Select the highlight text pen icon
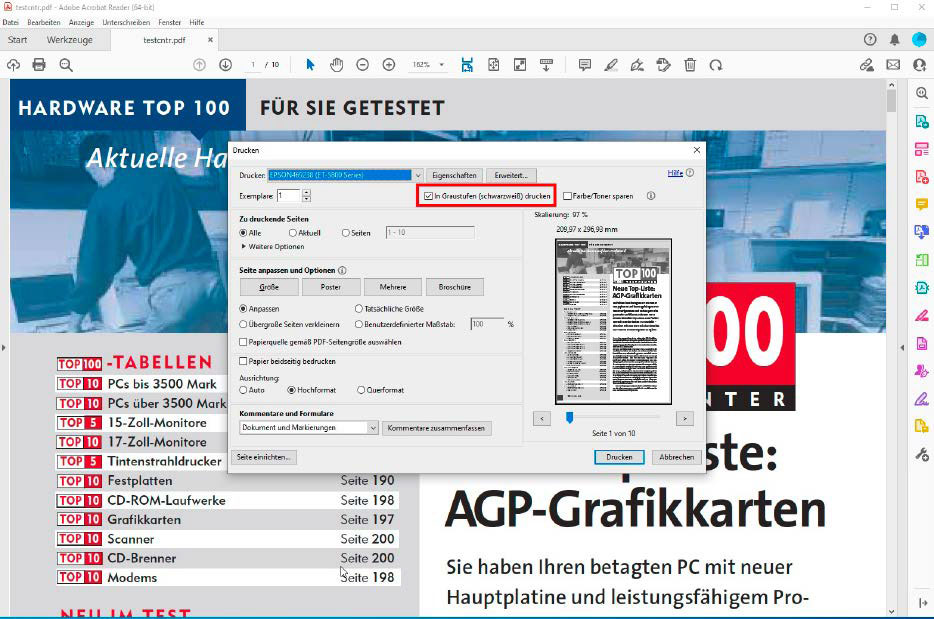Screen dimensions: 934x619 pos(611,65)
